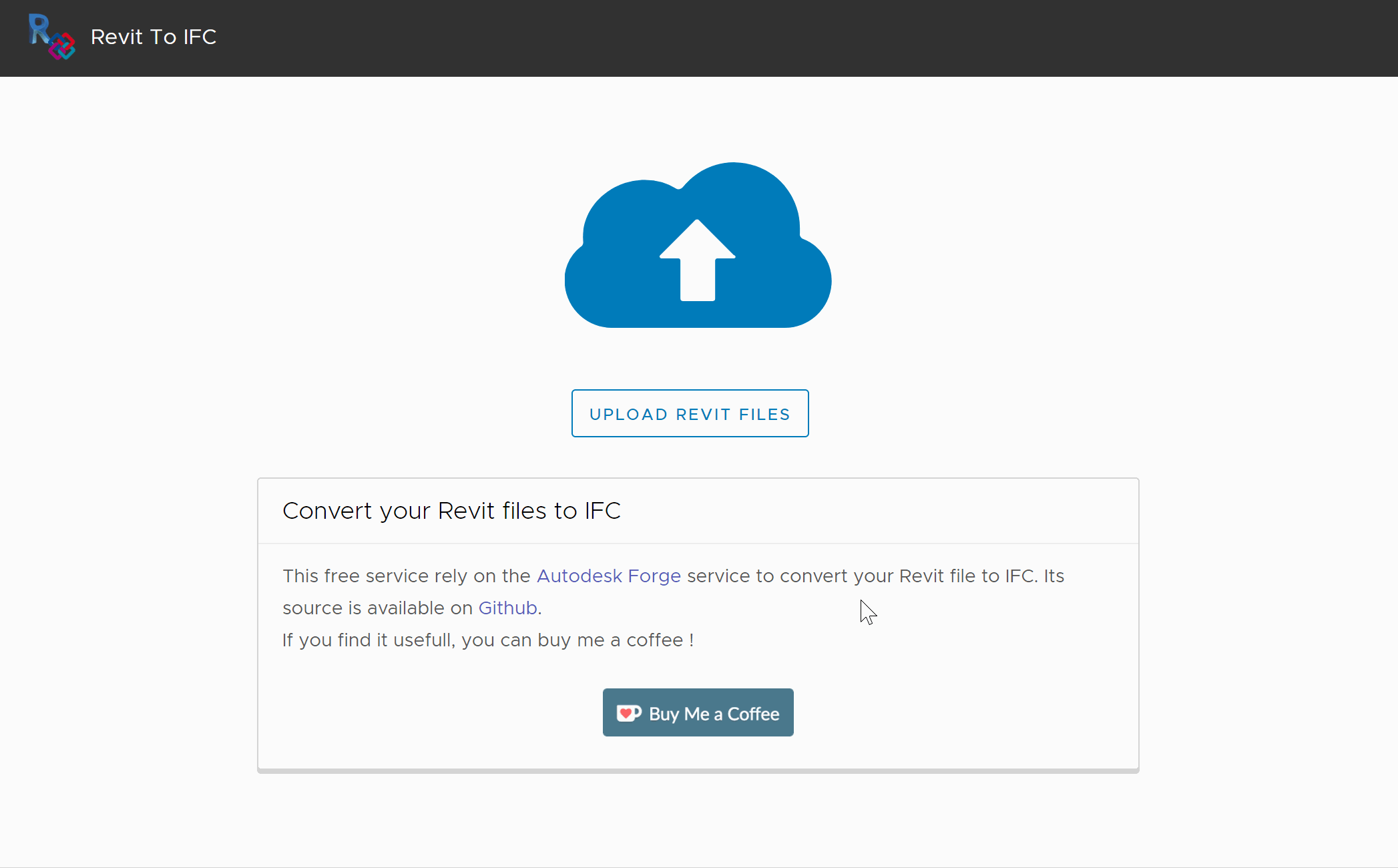Click blank page area below the info card
Image resolution: width=1398 pixels, height=868 pixels.
(x=698, y=821)
